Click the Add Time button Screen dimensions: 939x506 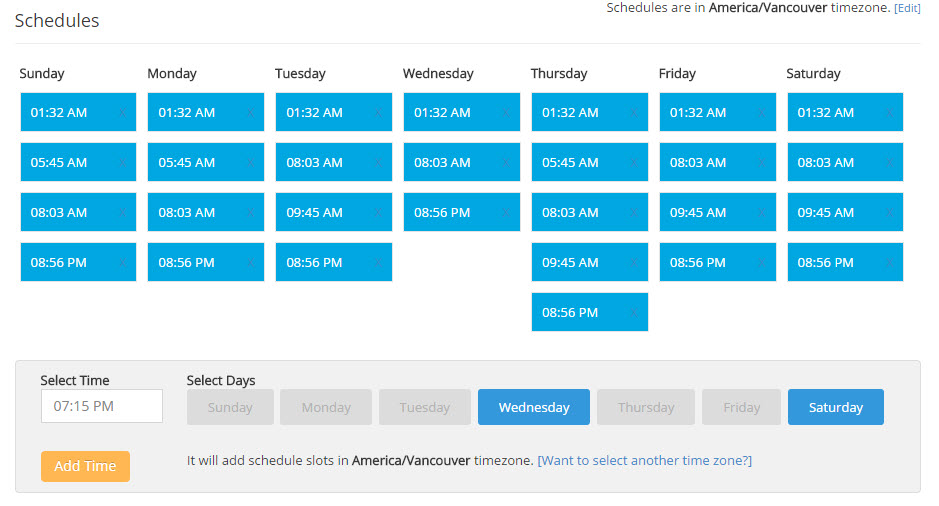click(x=85, y=466)
